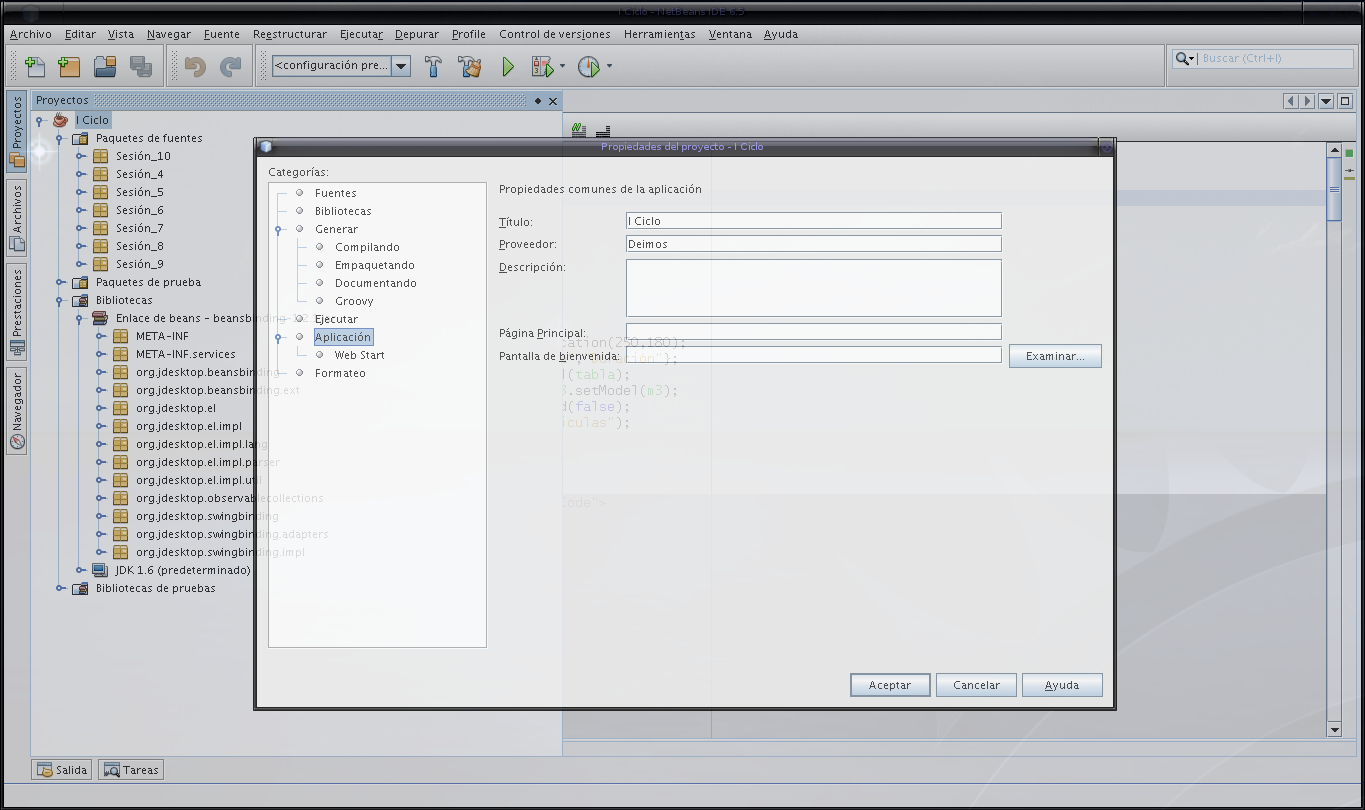Image resolution: width=1365 pixels, height=810 pixels.
Task: Collapse the Generar category node
Action: (x=279, y=230)
